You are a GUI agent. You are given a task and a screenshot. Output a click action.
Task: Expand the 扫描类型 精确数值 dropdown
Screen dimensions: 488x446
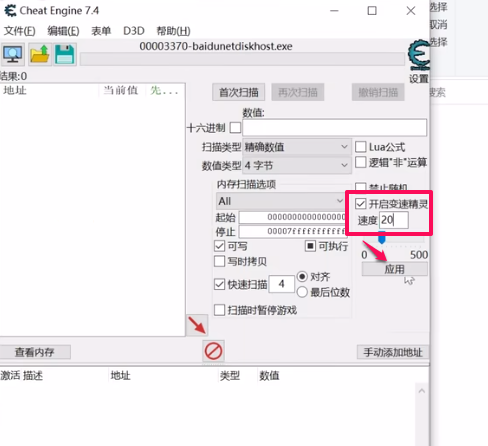(x=297, y=147)
